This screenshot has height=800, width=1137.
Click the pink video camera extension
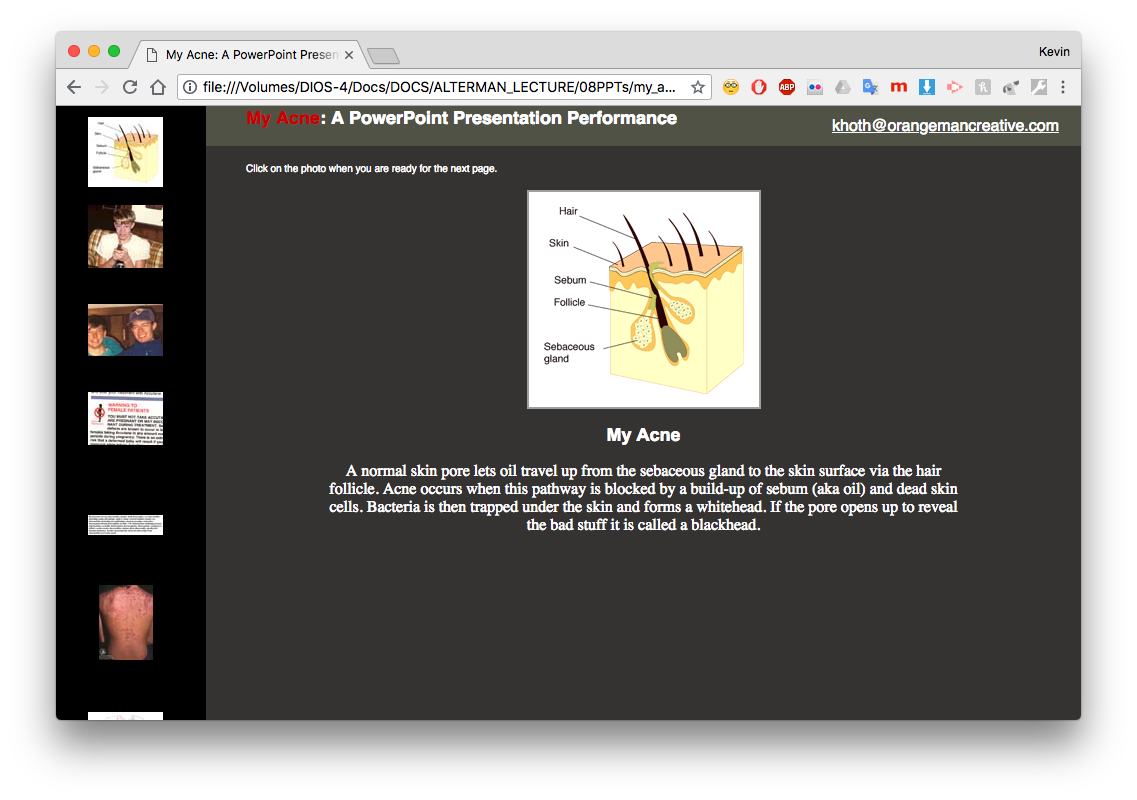(x=954, y=87)
